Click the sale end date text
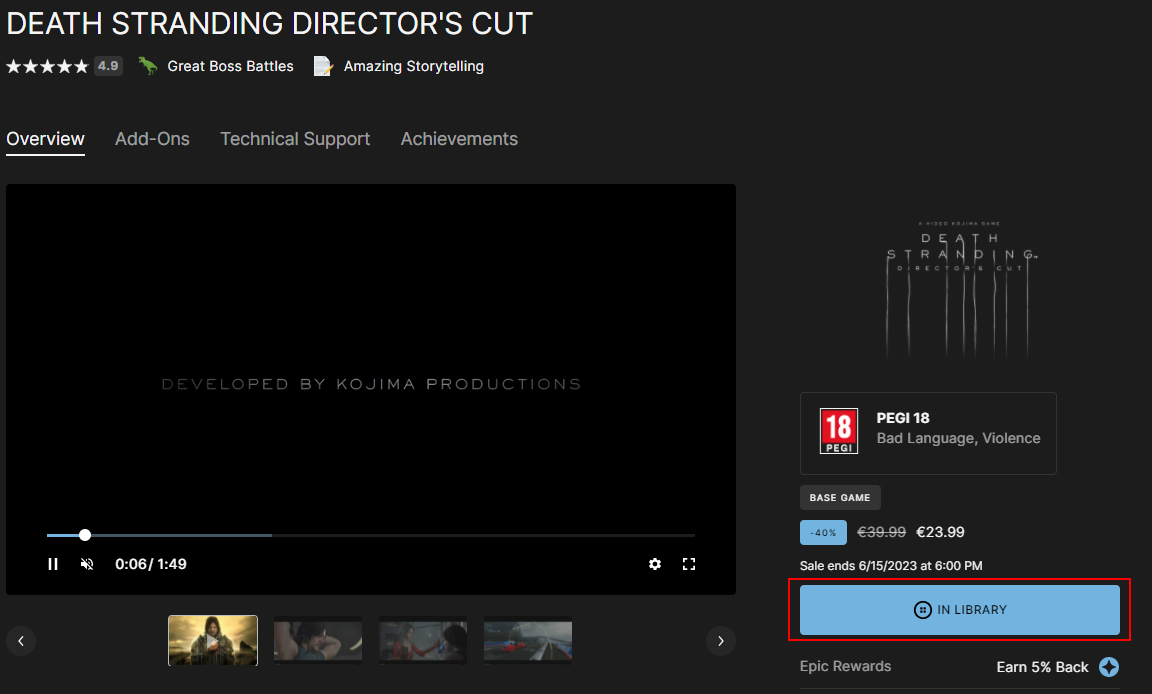The height and width of the screenshot is (694, 1152). (890, 565)
